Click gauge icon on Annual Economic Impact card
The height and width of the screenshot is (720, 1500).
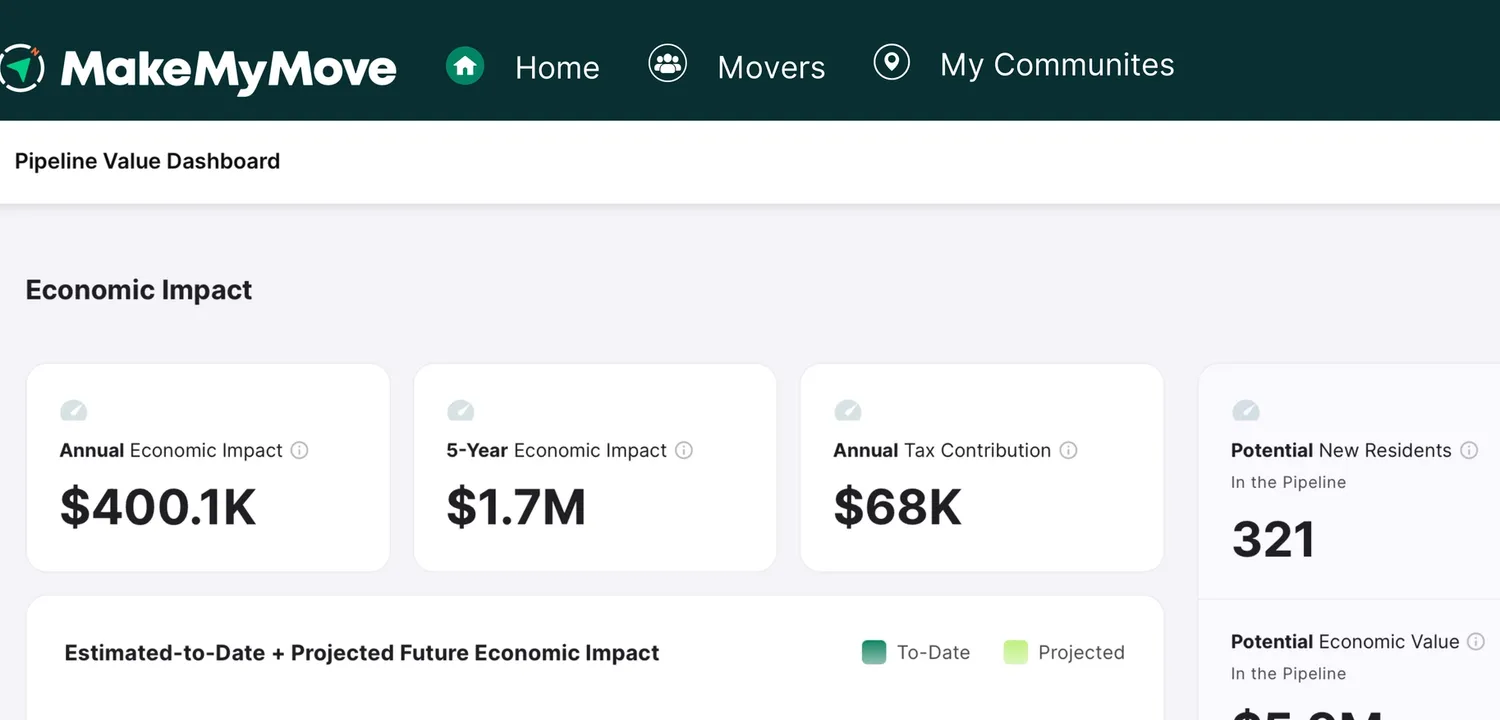[x=74, y=410]
